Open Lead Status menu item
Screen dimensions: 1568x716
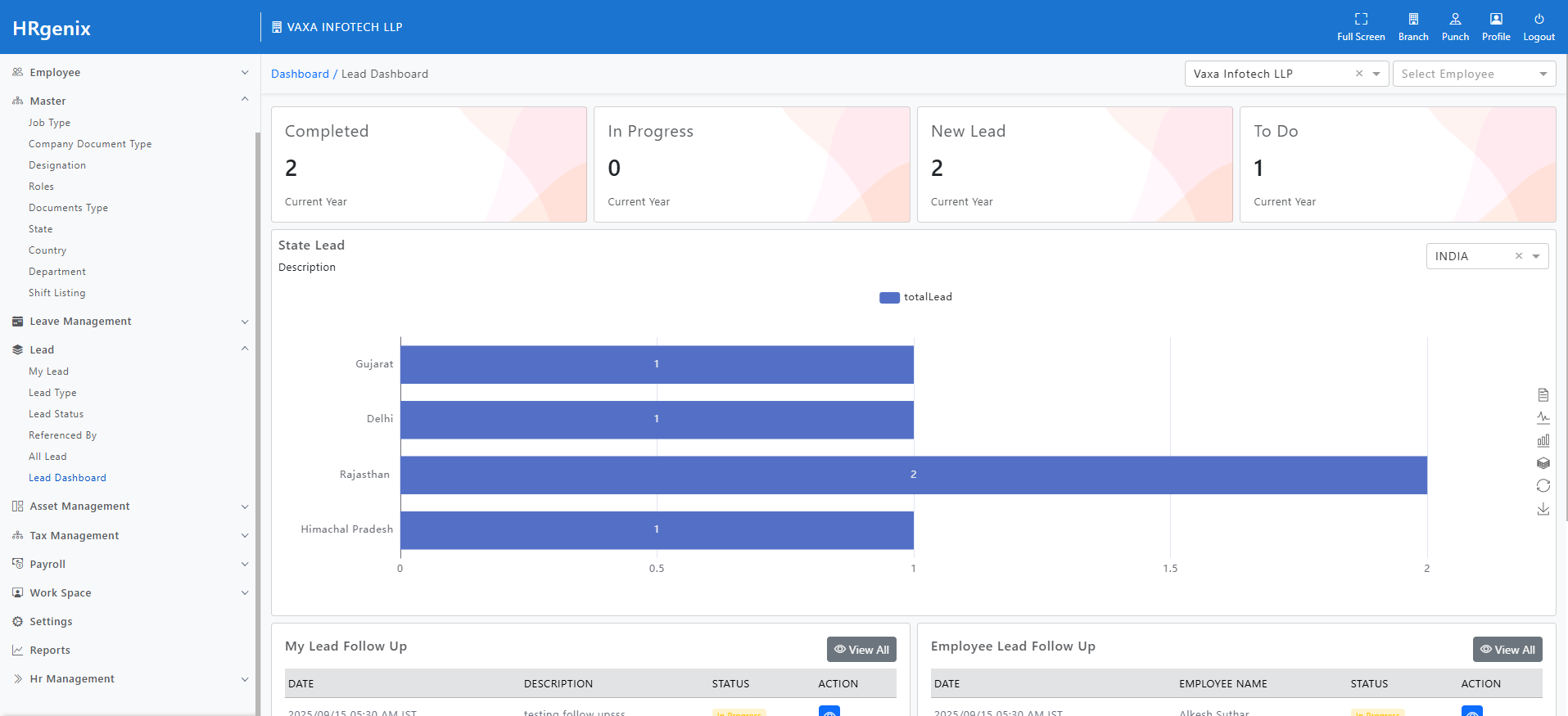[56, 414]
